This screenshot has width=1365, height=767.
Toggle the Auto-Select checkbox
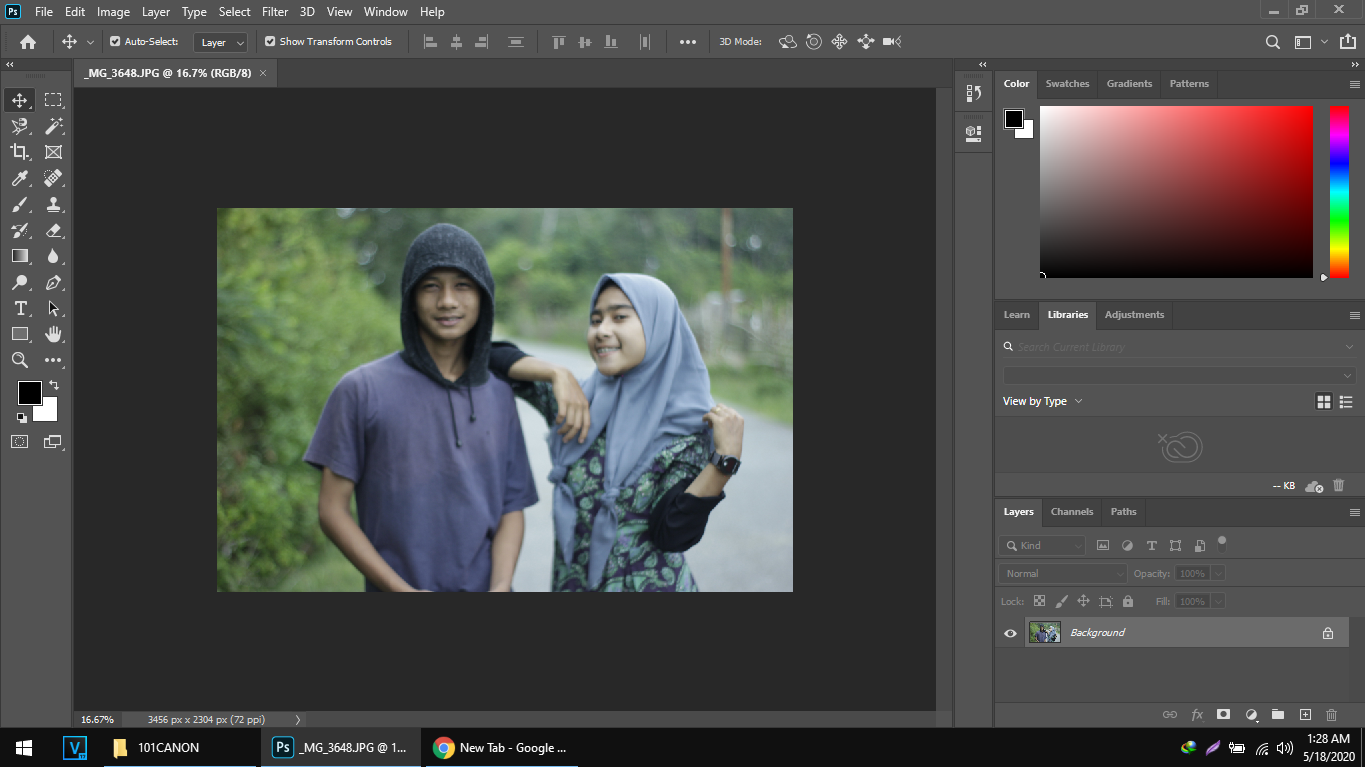(x=115, y=42)
